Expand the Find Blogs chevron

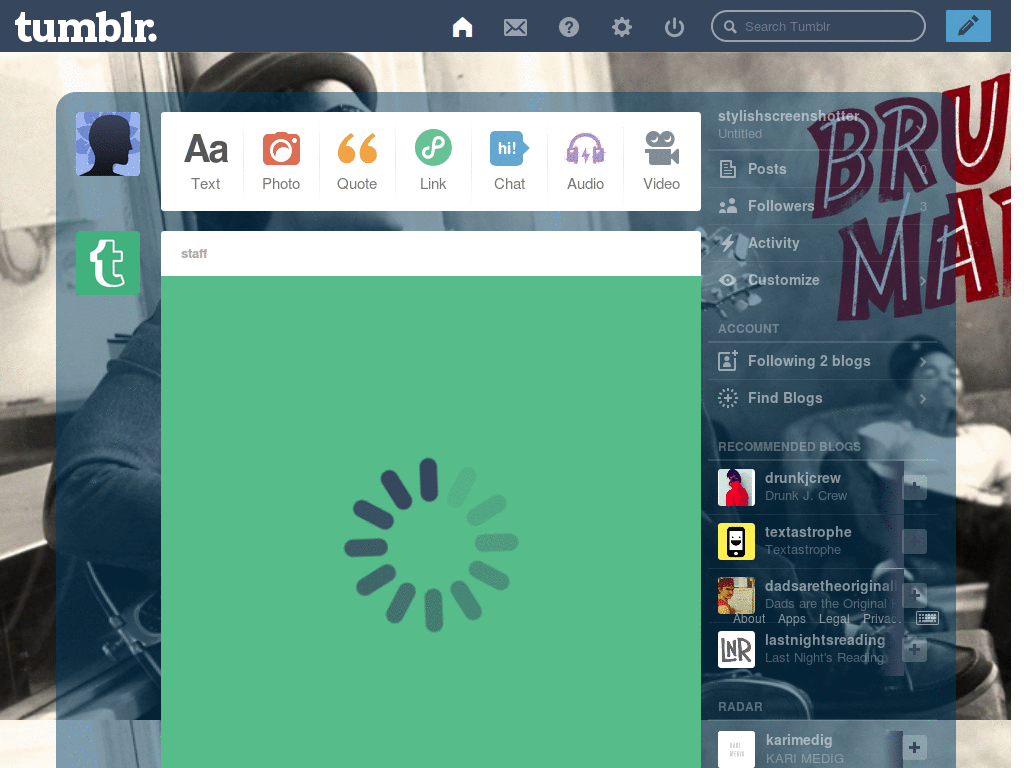(x=923, y=398)
